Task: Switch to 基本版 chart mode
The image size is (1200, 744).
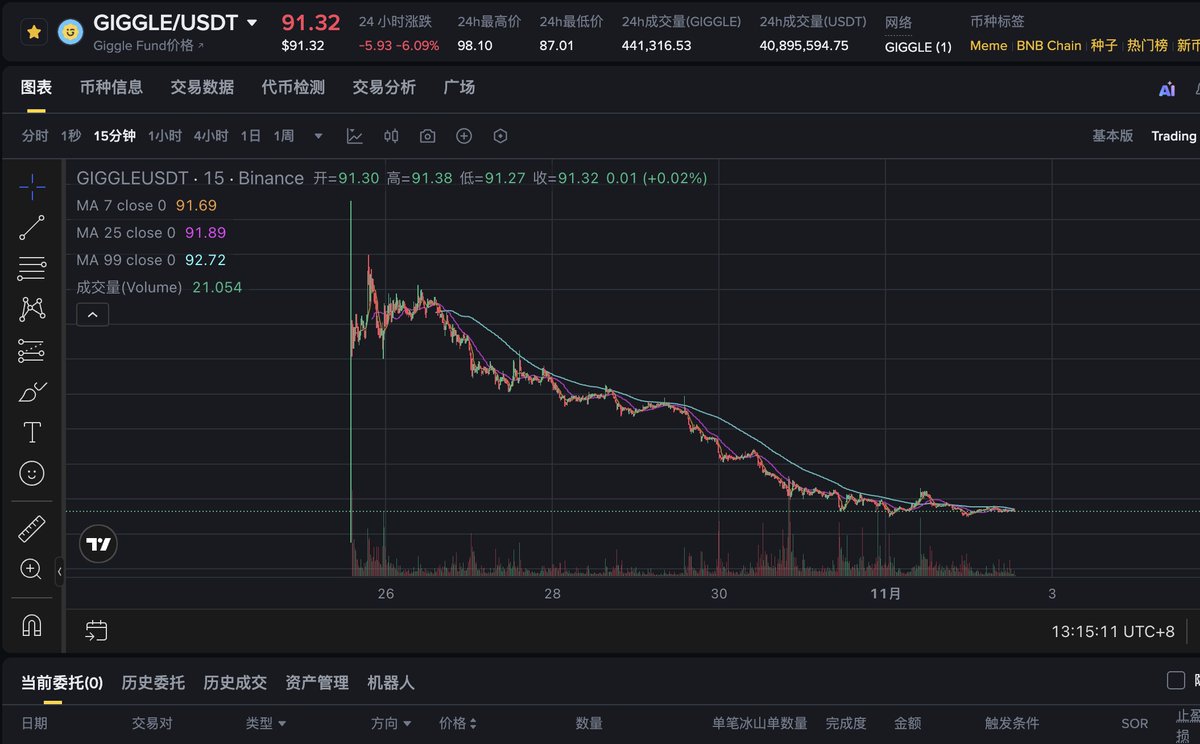Action: tap(1112, 136)
